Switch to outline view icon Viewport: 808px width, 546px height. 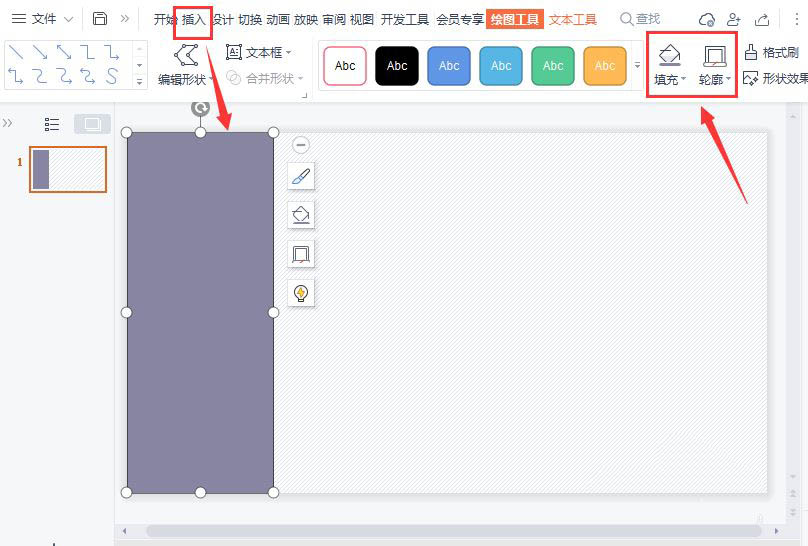52,124
